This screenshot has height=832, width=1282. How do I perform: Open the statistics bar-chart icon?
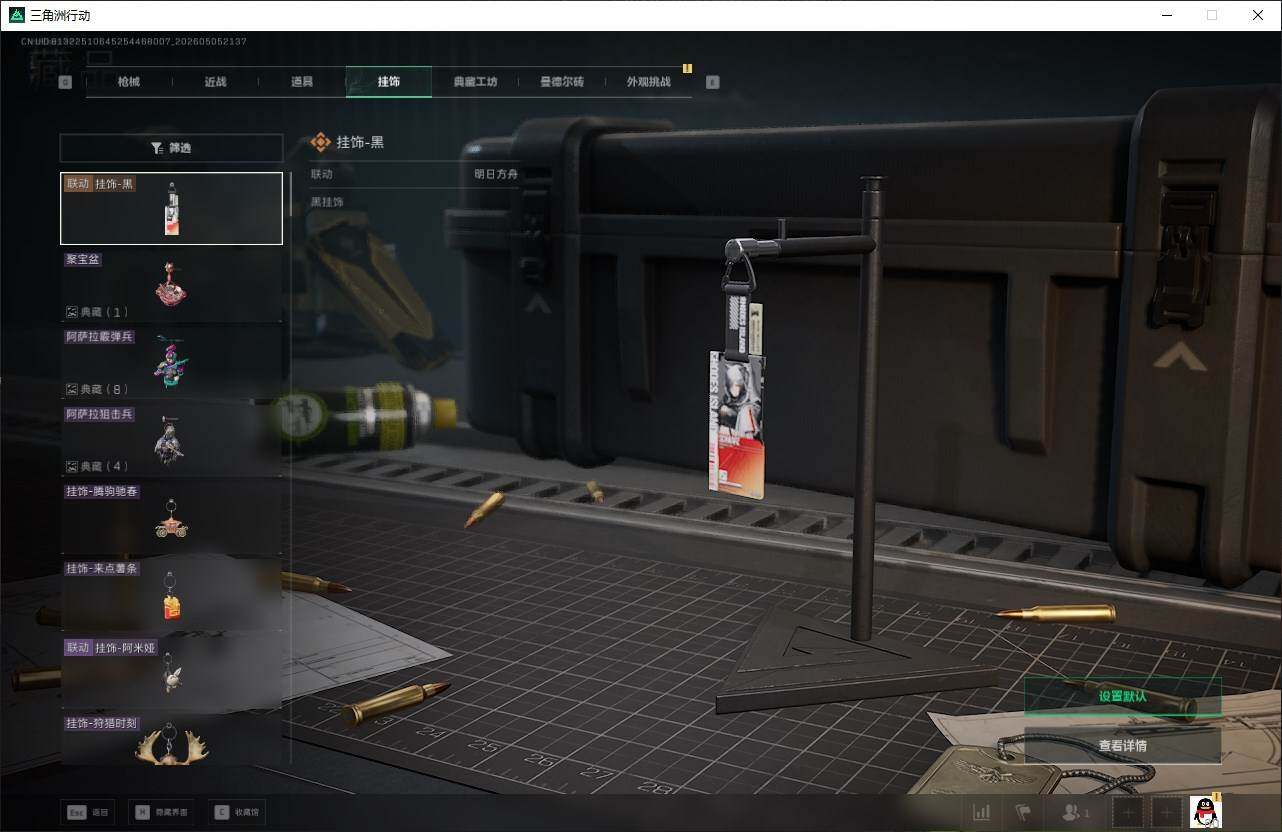click(x=982, y=812)
